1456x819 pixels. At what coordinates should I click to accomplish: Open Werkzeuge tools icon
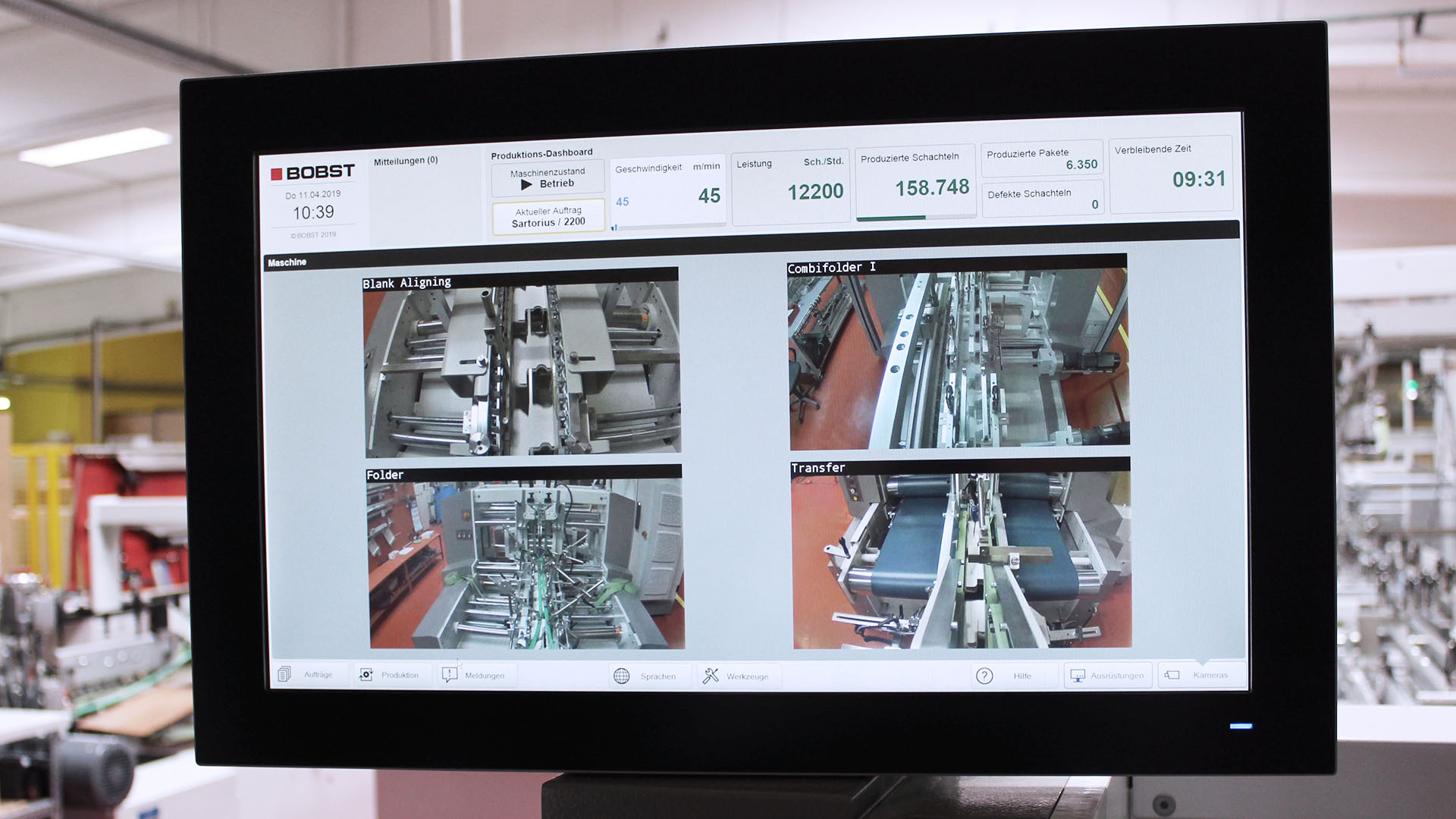711,676
